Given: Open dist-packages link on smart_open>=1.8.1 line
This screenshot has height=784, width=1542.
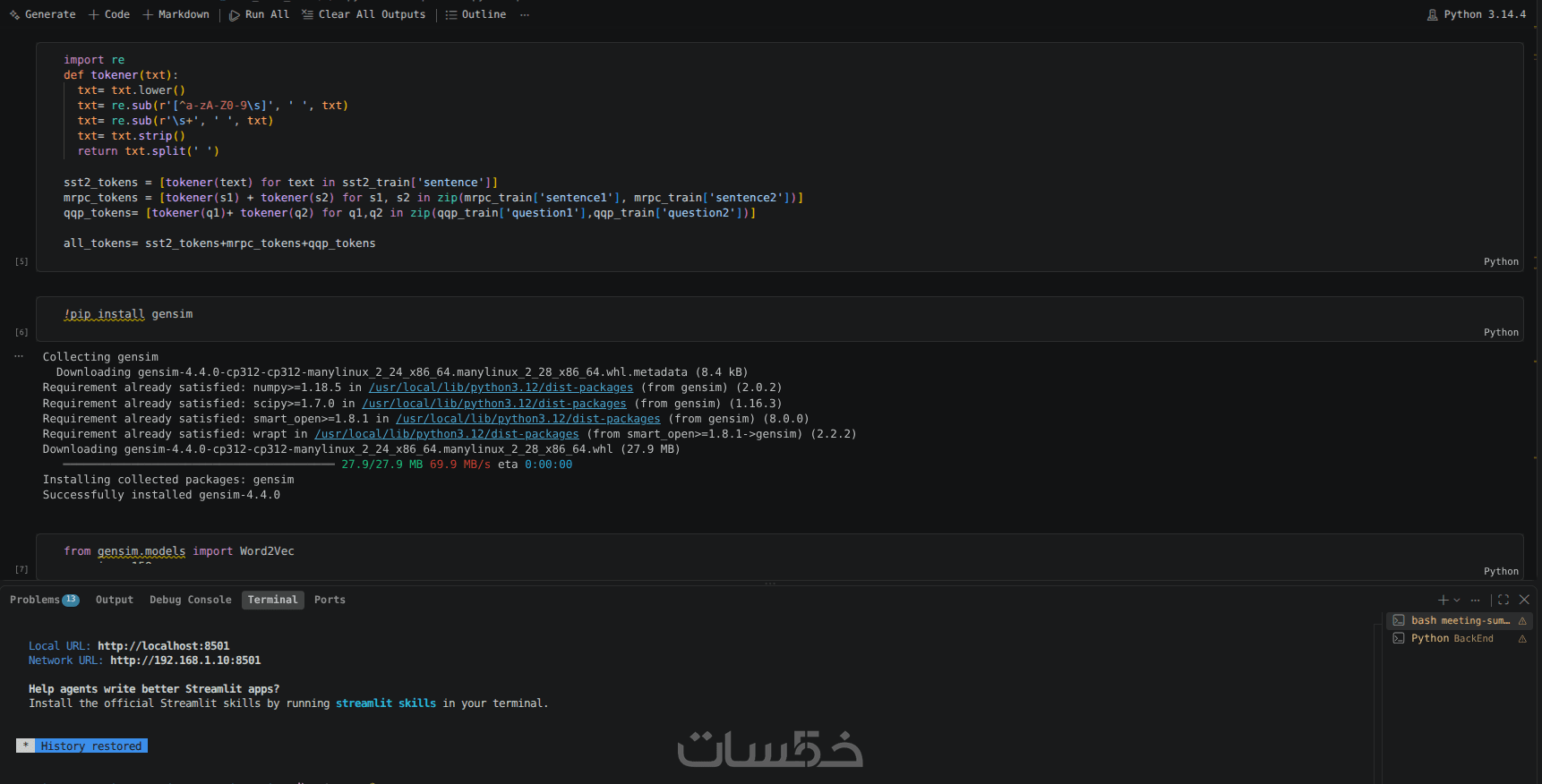Looking at the screenshot, I should pos(528,419).
